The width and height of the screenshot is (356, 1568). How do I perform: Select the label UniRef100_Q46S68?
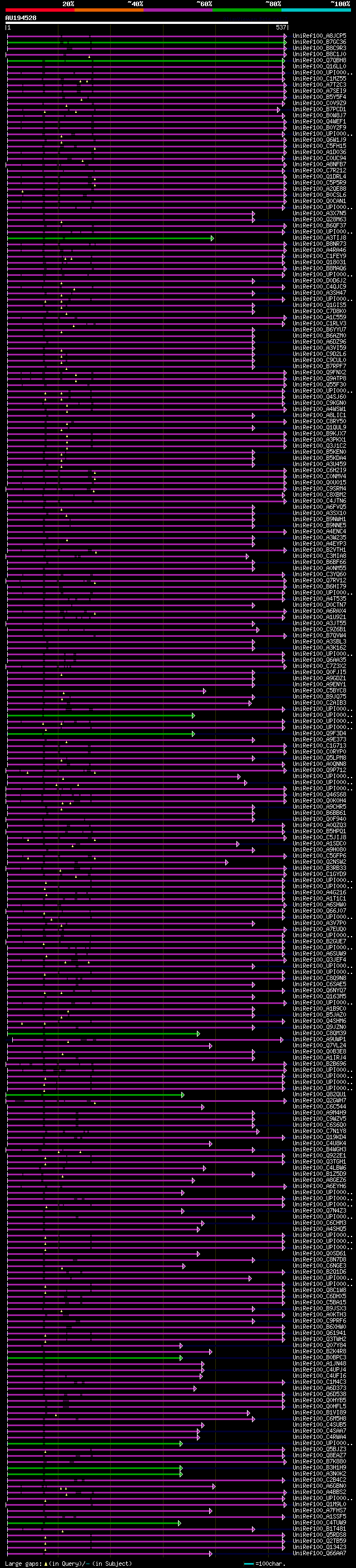pos(319,795)
